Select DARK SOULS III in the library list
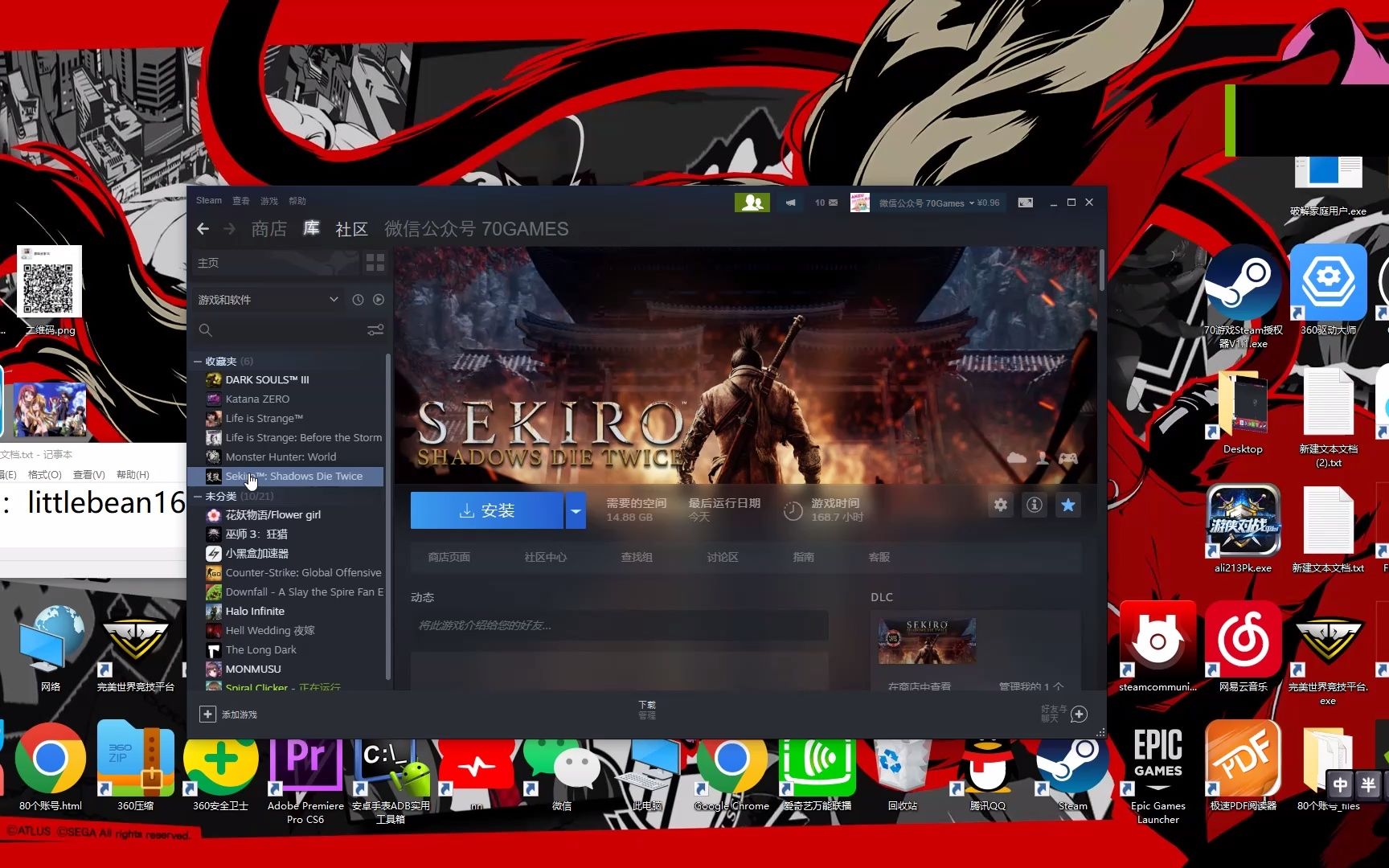This screenshot has height=868, width=1389. [x=267, y=379]
